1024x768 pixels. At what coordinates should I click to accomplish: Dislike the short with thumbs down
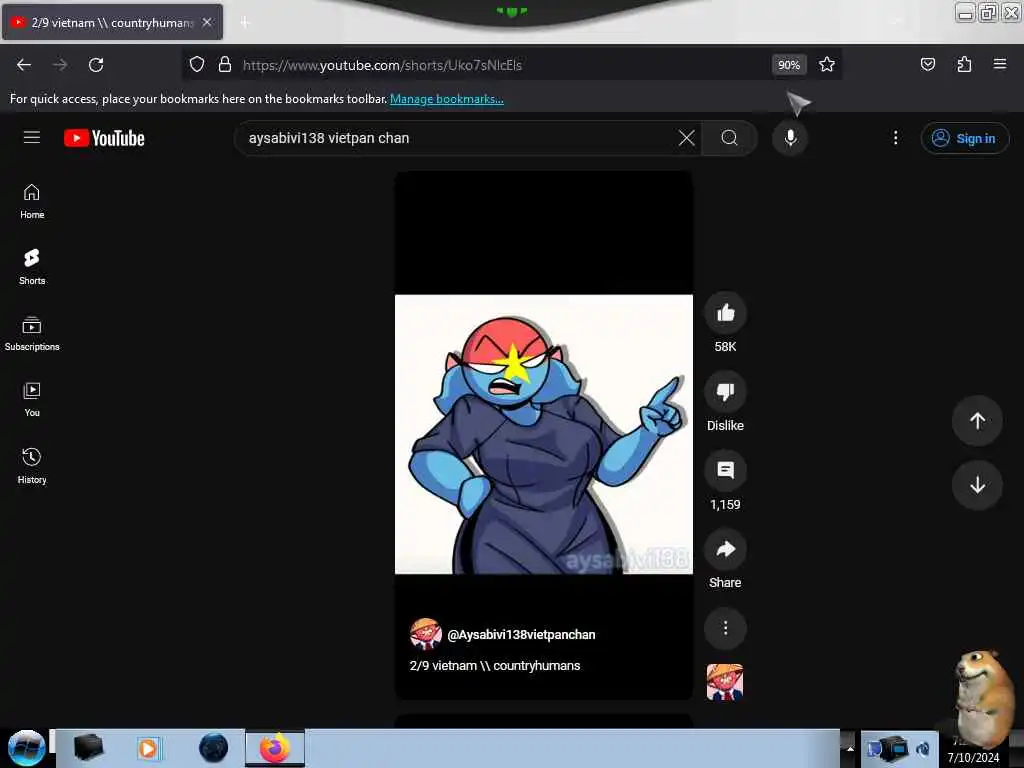coord(725,392)
